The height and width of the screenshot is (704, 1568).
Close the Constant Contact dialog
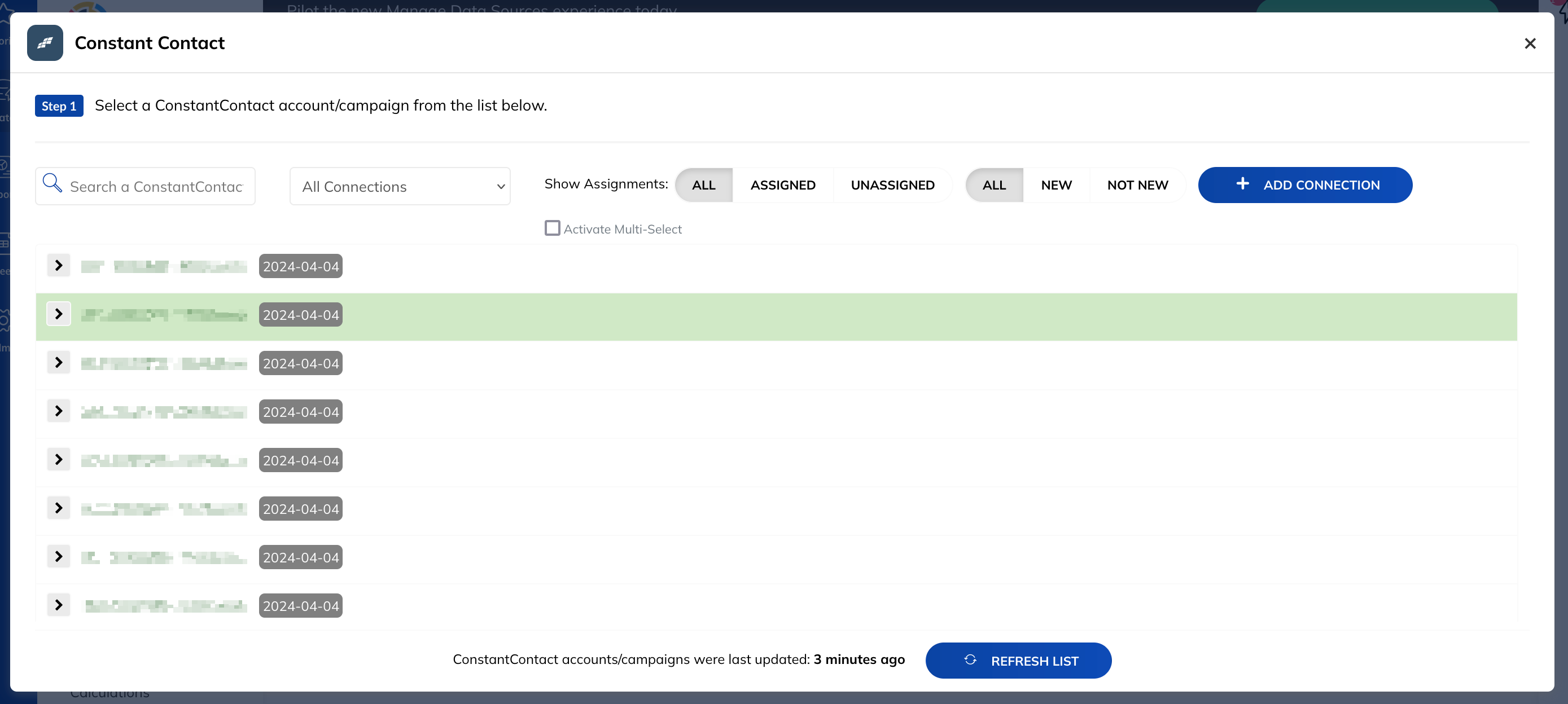coord(1530,43)
